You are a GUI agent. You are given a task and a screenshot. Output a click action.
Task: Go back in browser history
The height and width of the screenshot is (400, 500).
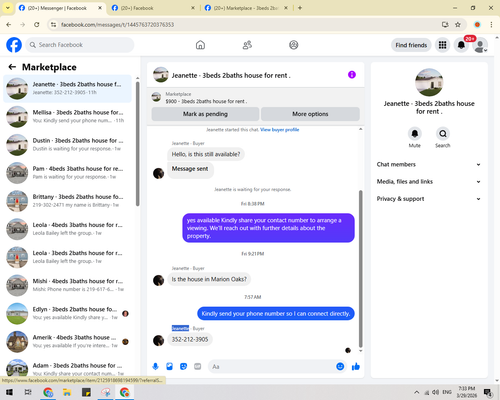[x=9, y=25]
